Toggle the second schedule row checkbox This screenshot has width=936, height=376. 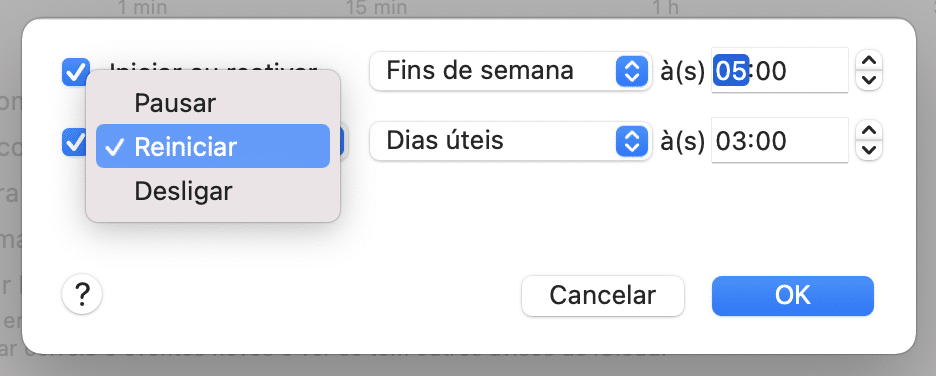[x=74, y=142]
